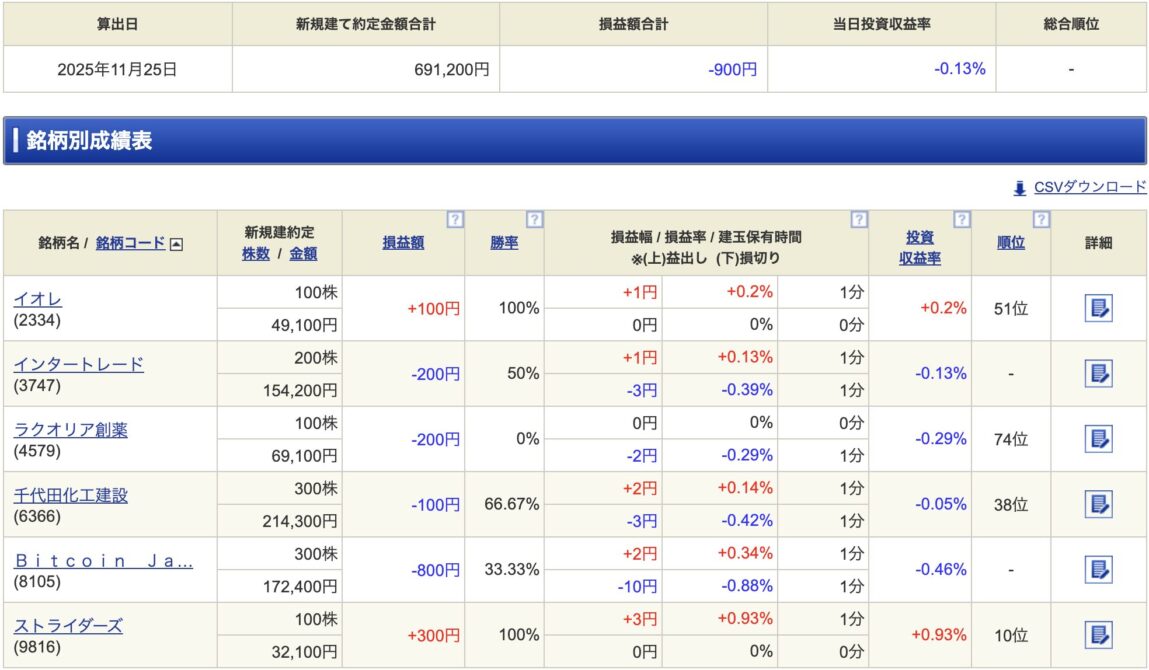Screen dimensions: 1149x670
Task: Sort table by 順位 column
Action: pos(1010,242)
